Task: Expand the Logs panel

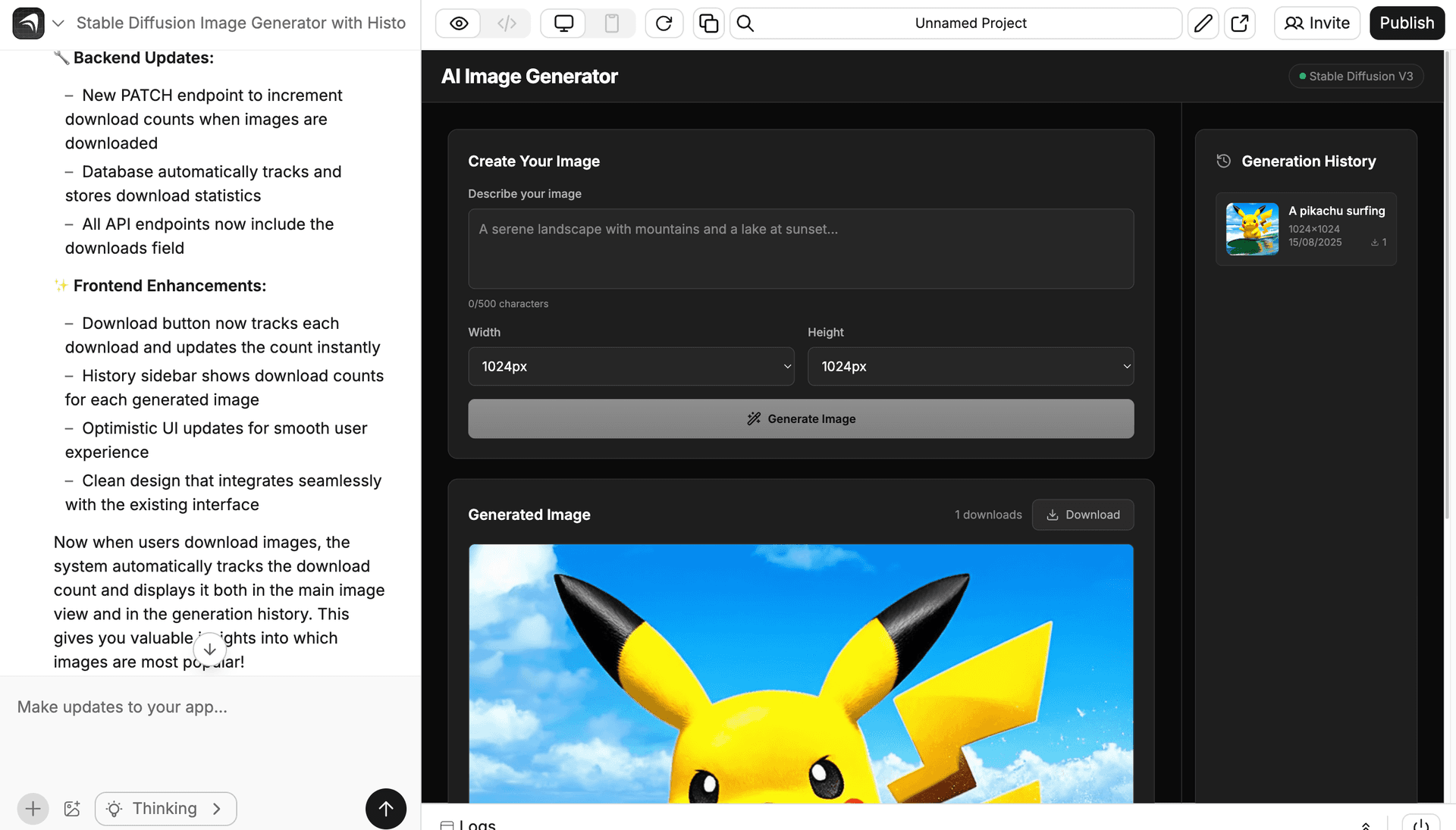Action: tap(1365, 825)
